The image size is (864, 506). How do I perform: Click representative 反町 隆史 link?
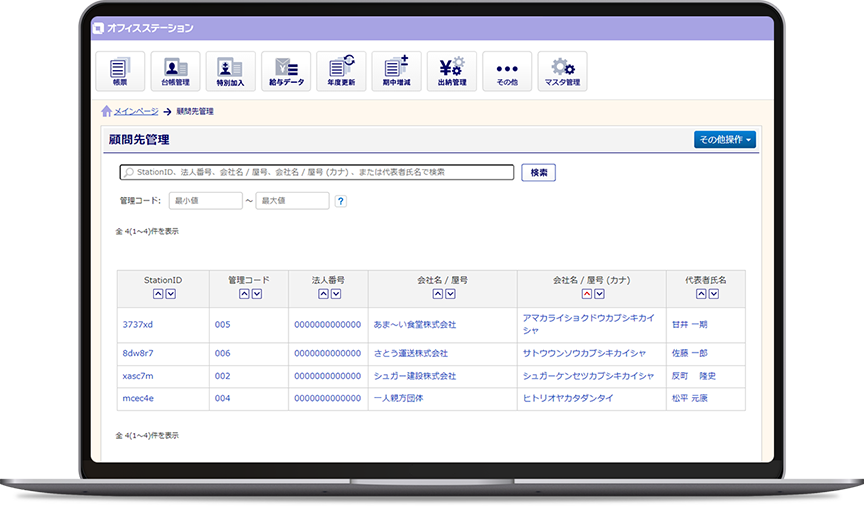coord(694,376)
